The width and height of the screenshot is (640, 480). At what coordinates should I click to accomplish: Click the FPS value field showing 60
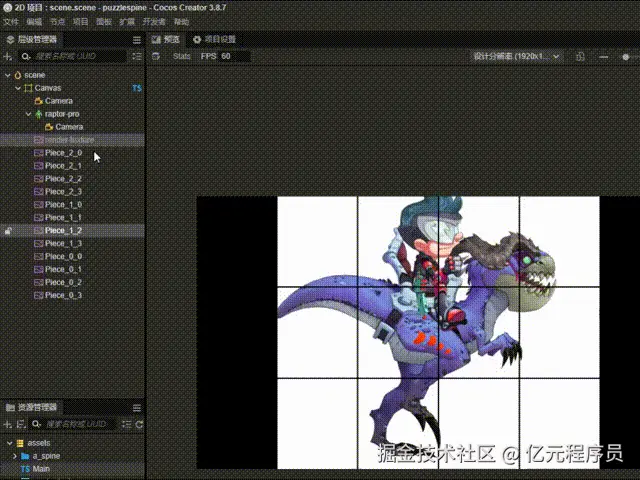pos(235,56)
